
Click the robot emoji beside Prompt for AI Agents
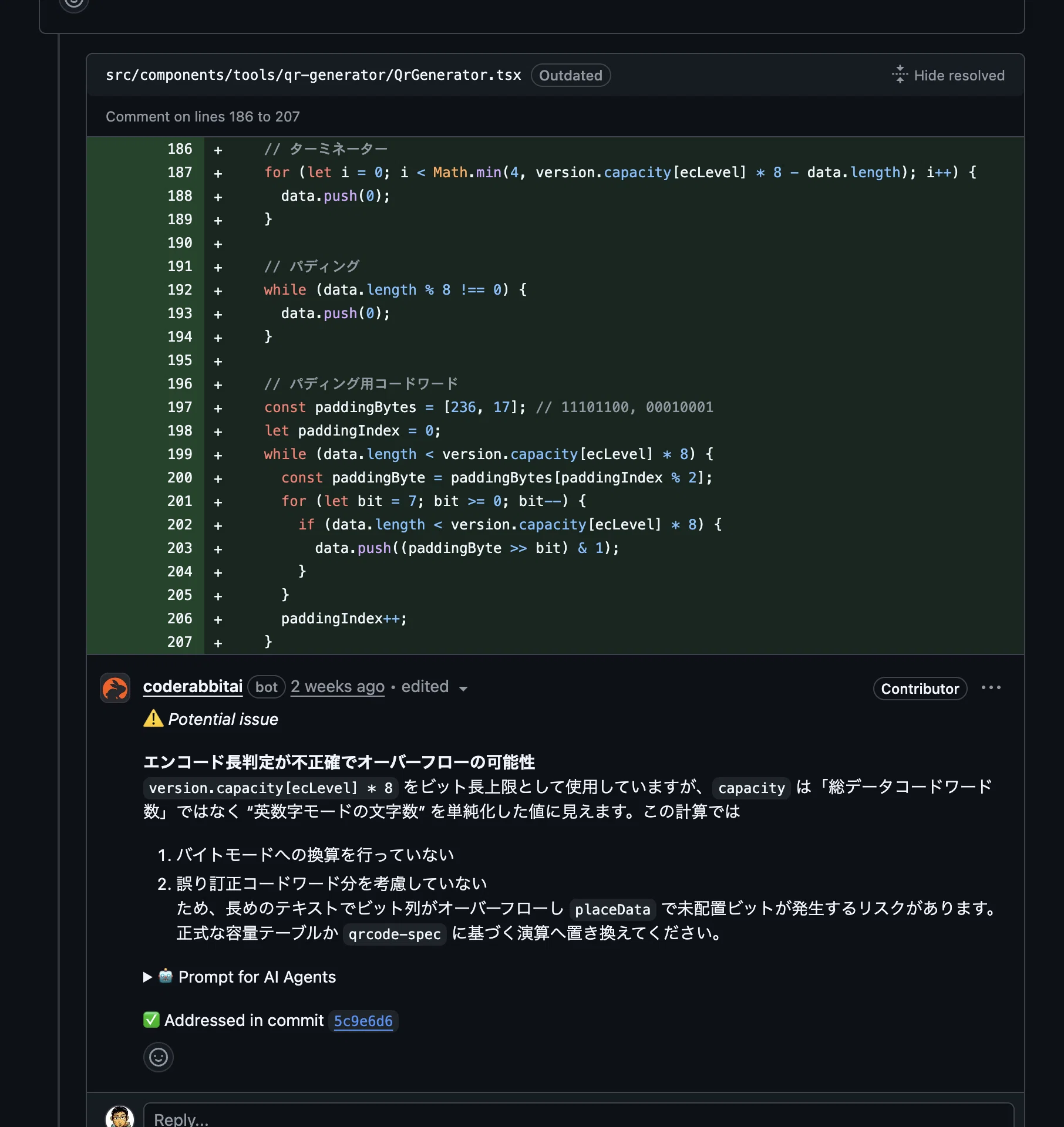coord(166,976)
